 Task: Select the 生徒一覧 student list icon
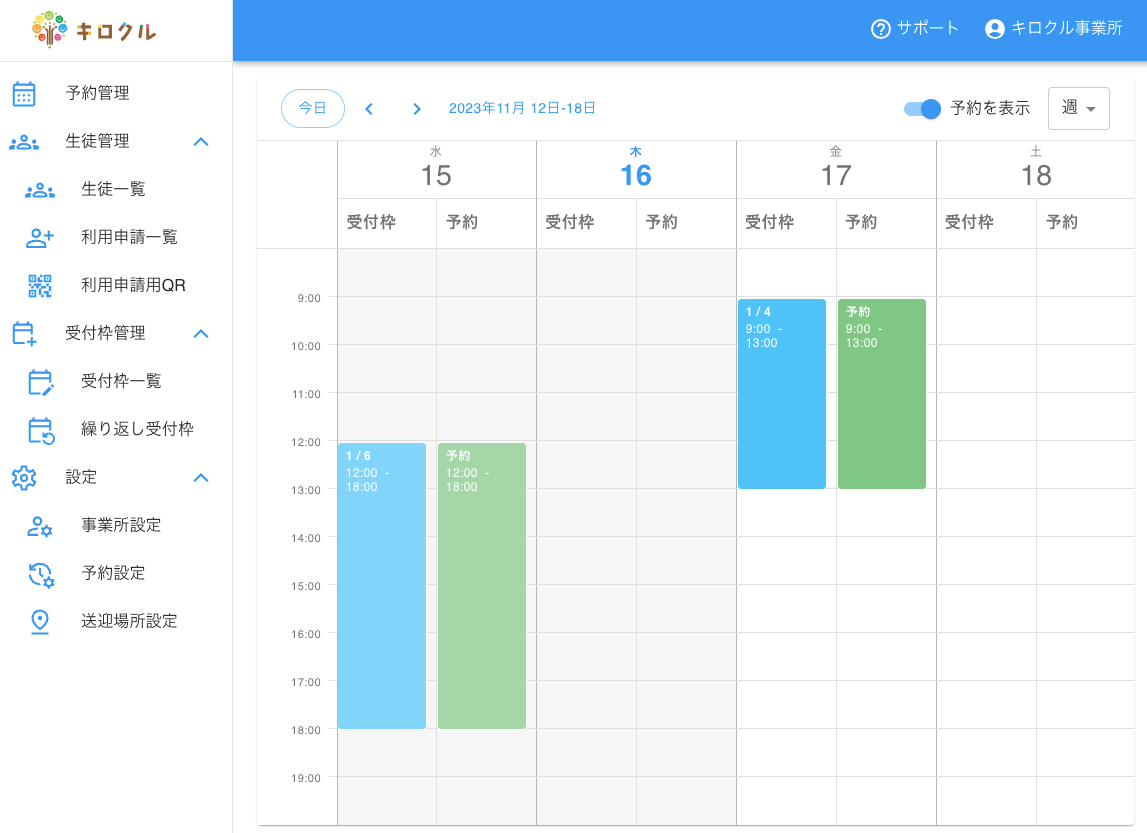tap(41, 189)
